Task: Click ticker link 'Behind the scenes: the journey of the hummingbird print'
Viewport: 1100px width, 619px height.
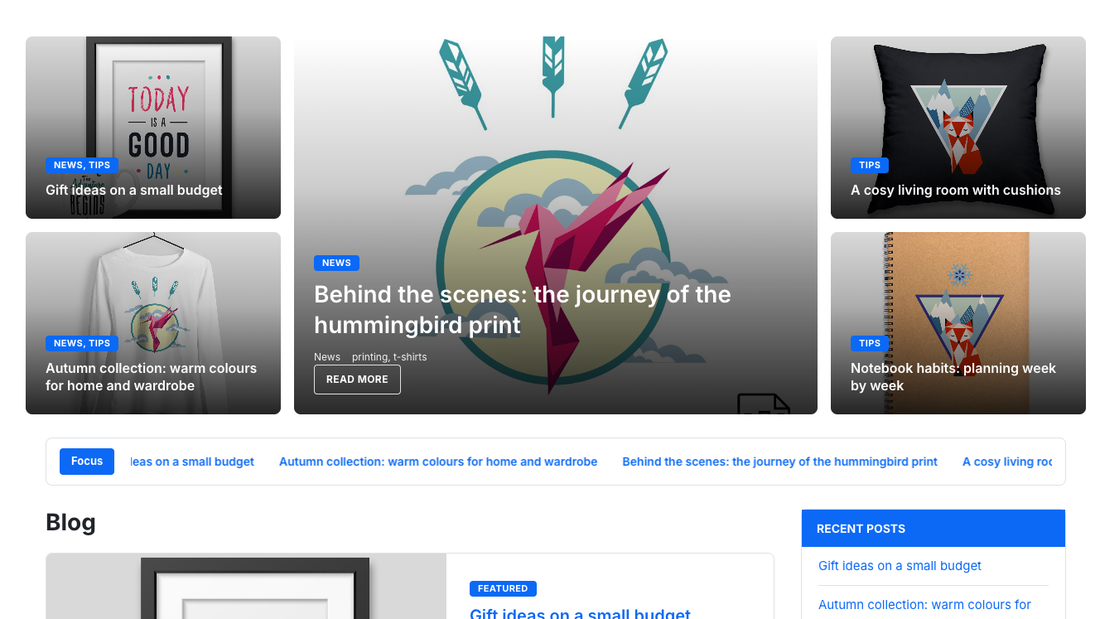Action: (x=779, y=462)
